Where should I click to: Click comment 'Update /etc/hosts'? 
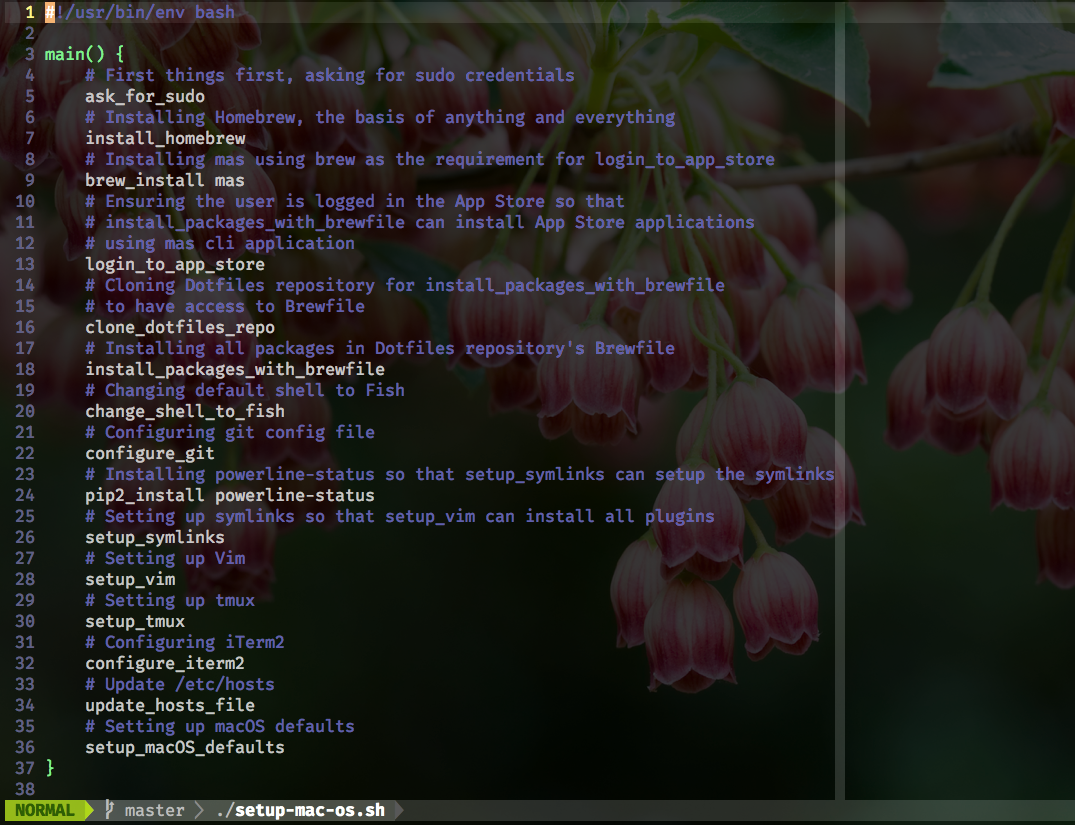tap(180, 684)
